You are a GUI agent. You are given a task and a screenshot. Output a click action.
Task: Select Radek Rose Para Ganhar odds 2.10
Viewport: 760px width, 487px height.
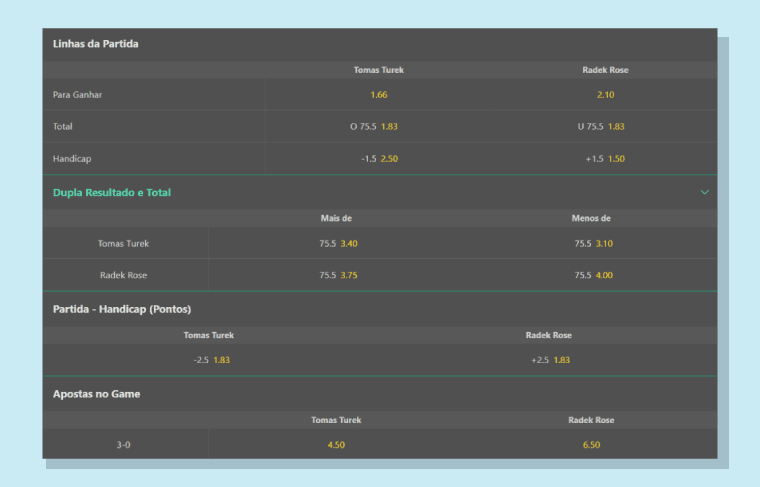pyautogui.click(x=605, y=94)
